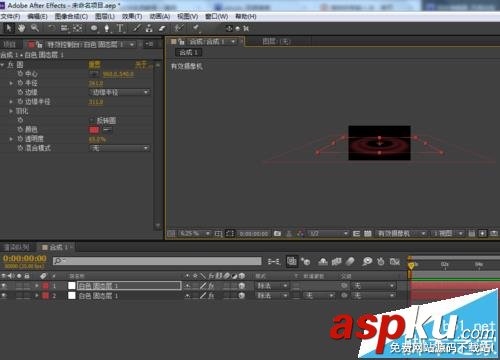Select the Pan Behind anchor tool

[x=77, y=28]
